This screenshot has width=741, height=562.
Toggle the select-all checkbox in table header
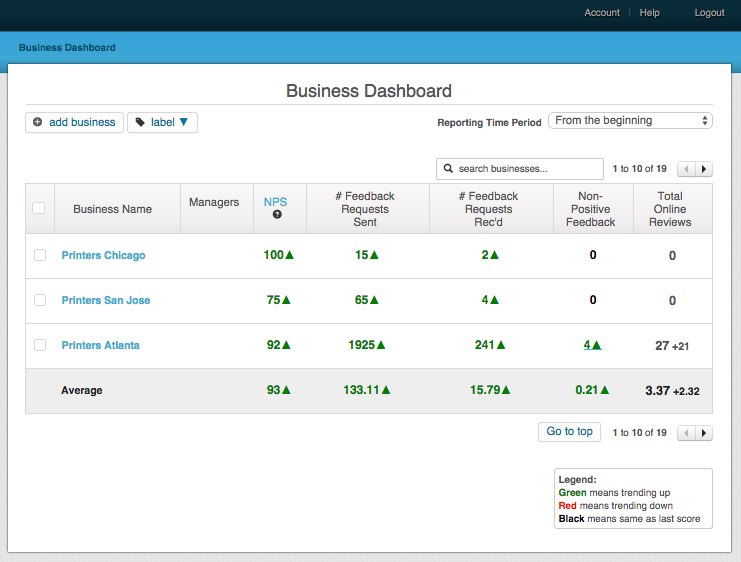[39, 208]
